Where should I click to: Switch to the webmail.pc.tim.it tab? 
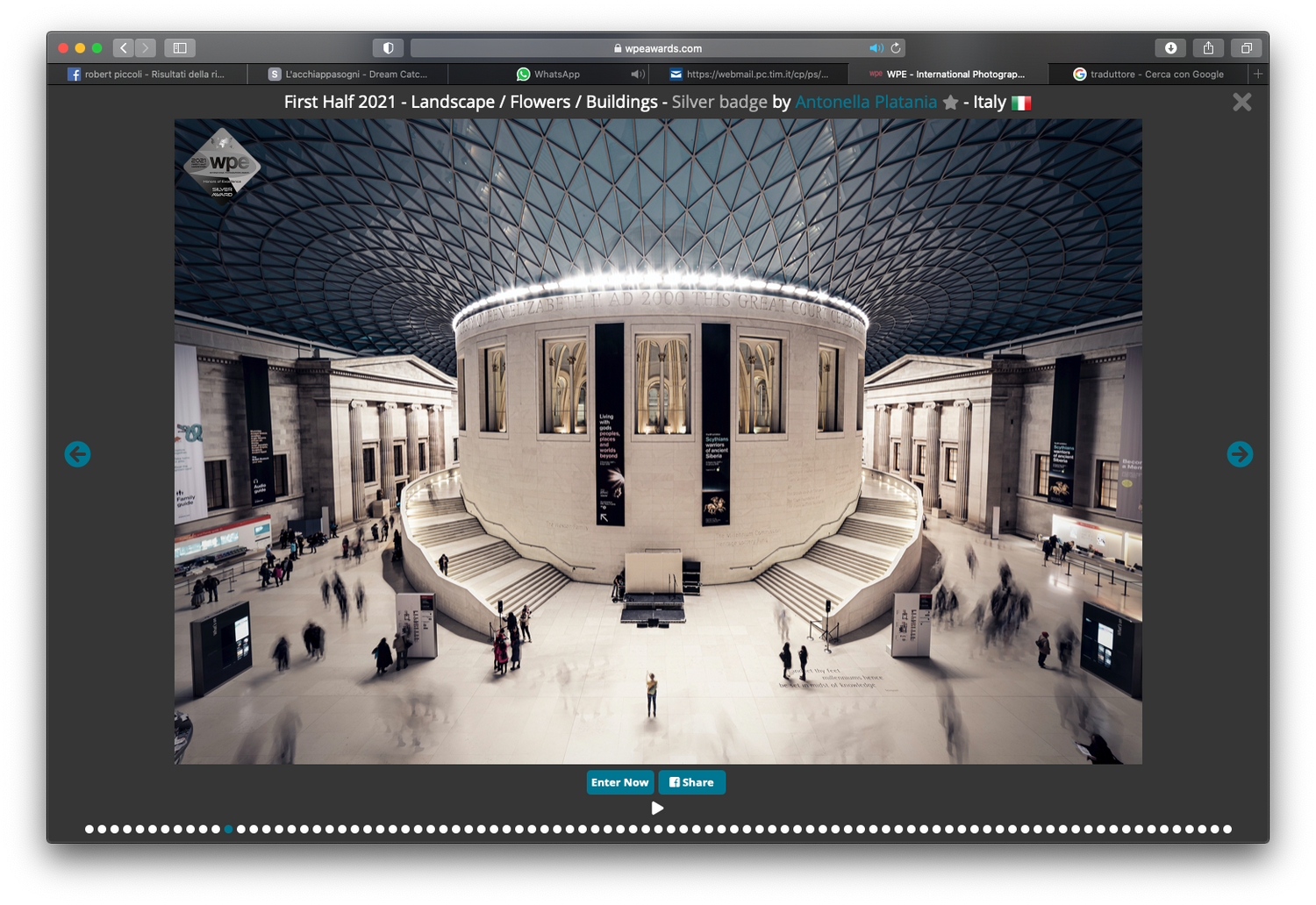749,75
